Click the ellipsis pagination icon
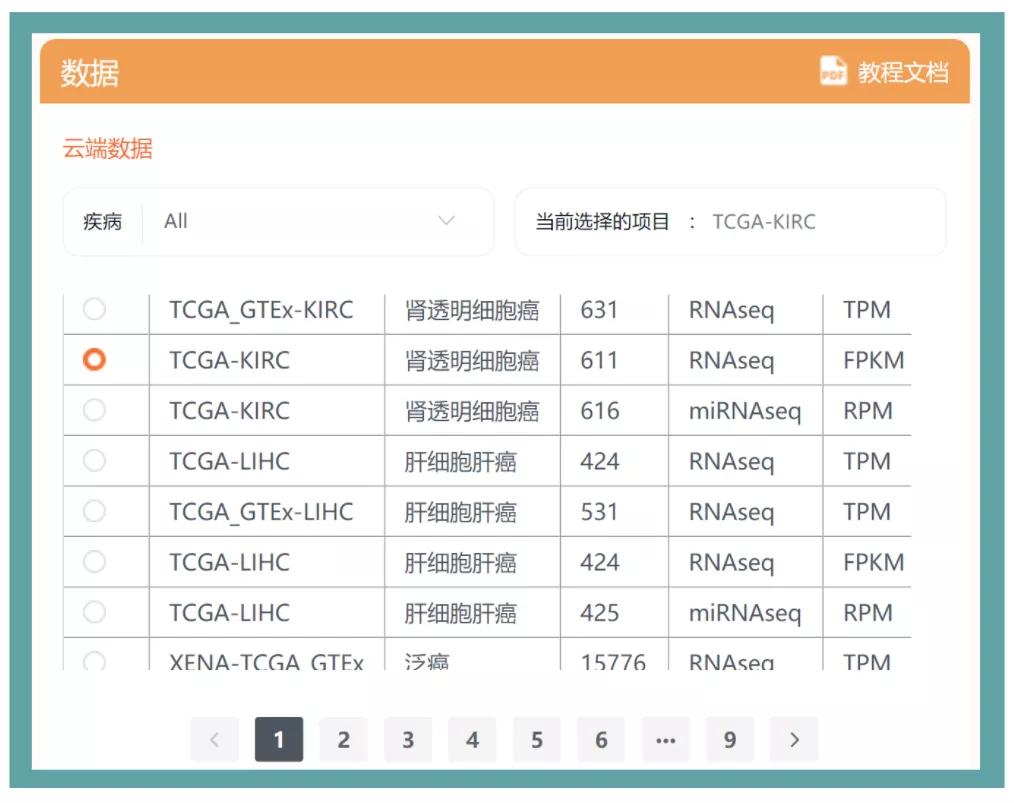The width and height of the screenshot is (1014, 803). 665,739
